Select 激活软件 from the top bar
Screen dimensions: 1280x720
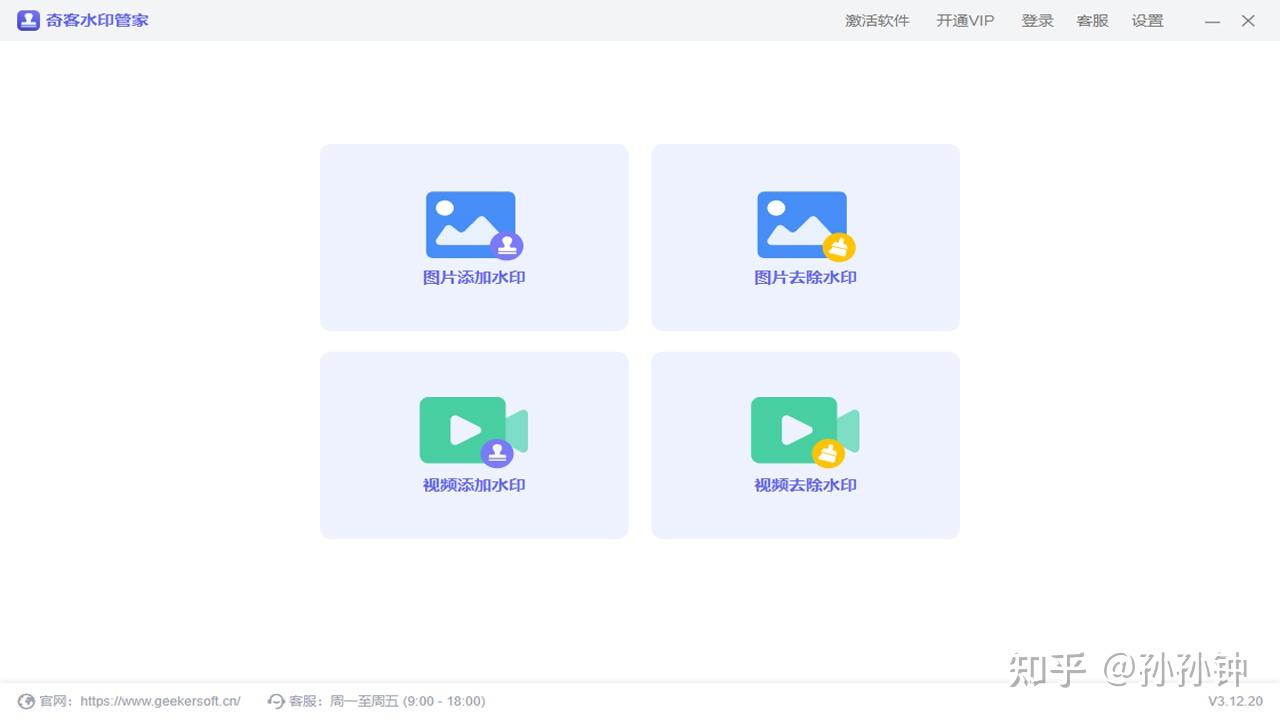[x=877, y=20]
